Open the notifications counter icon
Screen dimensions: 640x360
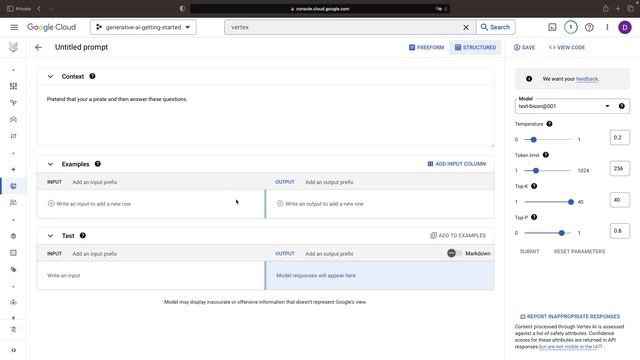[x=571, y=27]
